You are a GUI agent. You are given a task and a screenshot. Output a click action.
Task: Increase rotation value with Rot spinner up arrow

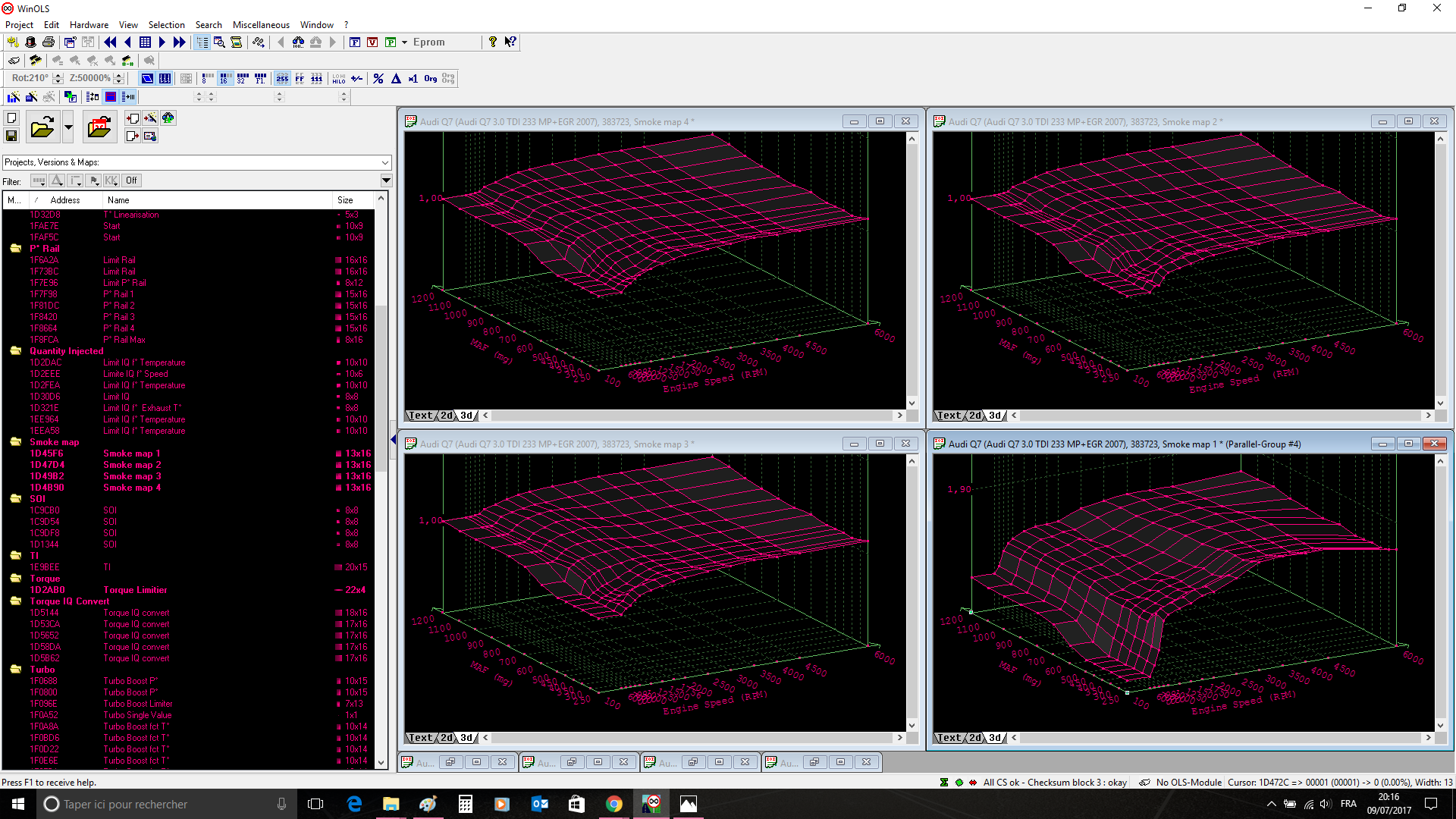58,75
